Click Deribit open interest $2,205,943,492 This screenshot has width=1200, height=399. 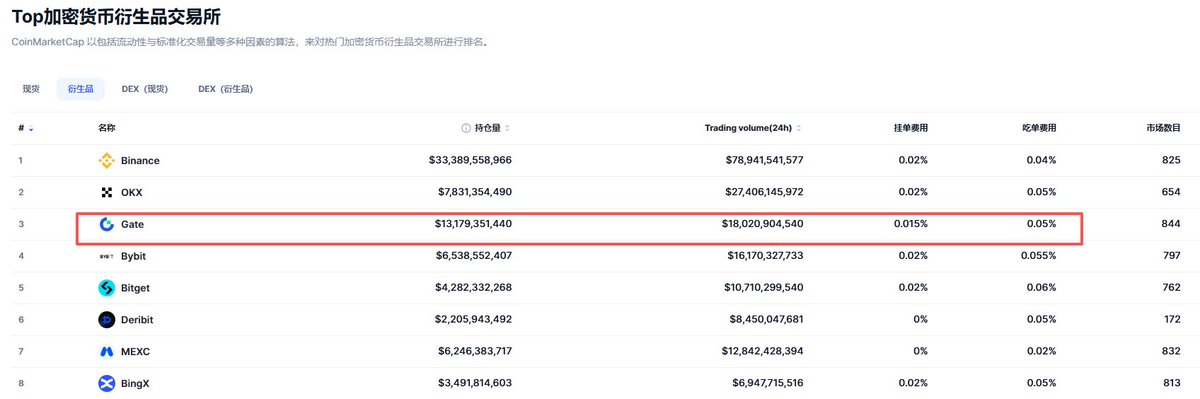click(474, 320)
